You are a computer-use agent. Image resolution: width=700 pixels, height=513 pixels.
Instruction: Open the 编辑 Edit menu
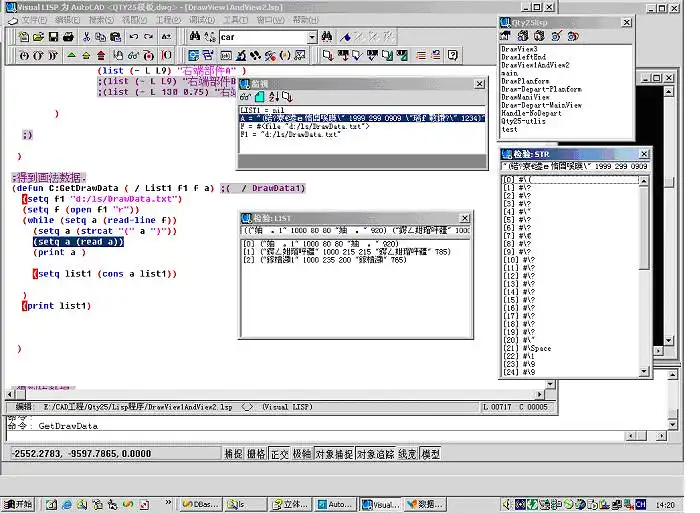pyautogui.click(x=67, y=20)
